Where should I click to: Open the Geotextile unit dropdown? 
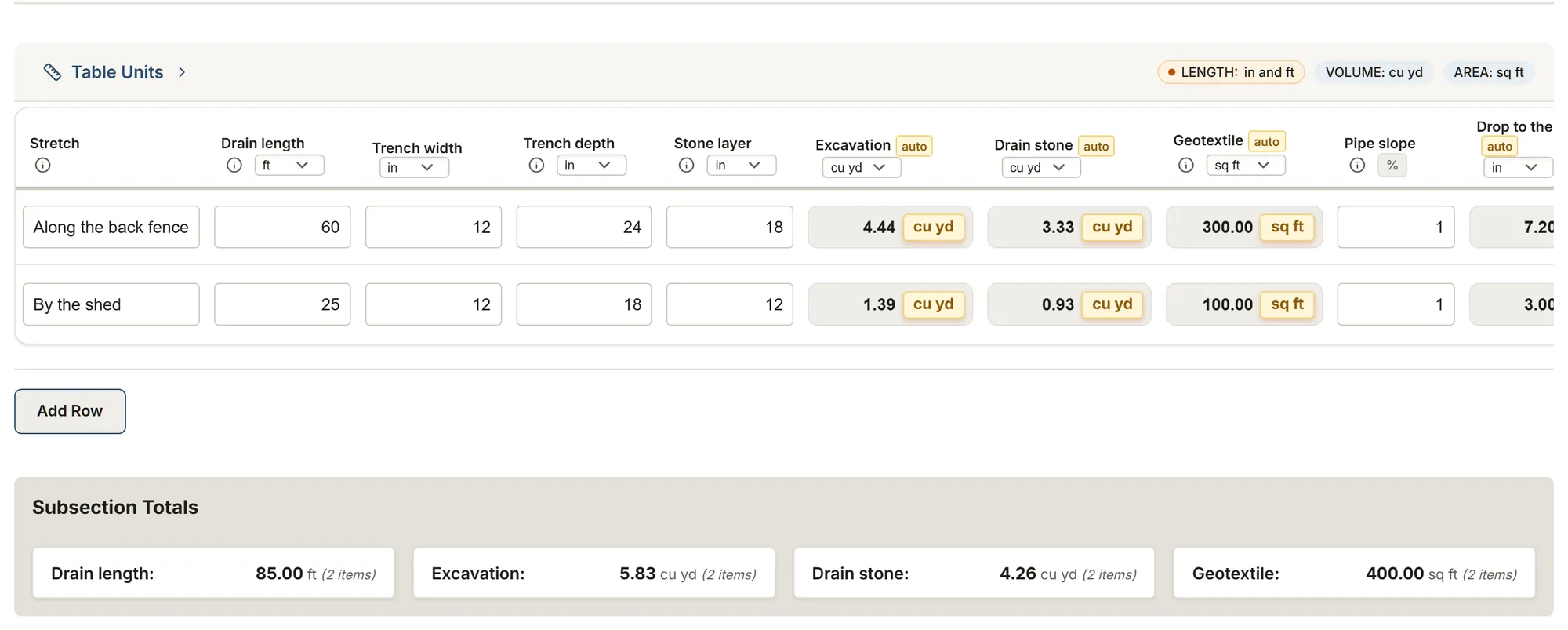[x=1246, y=165]
